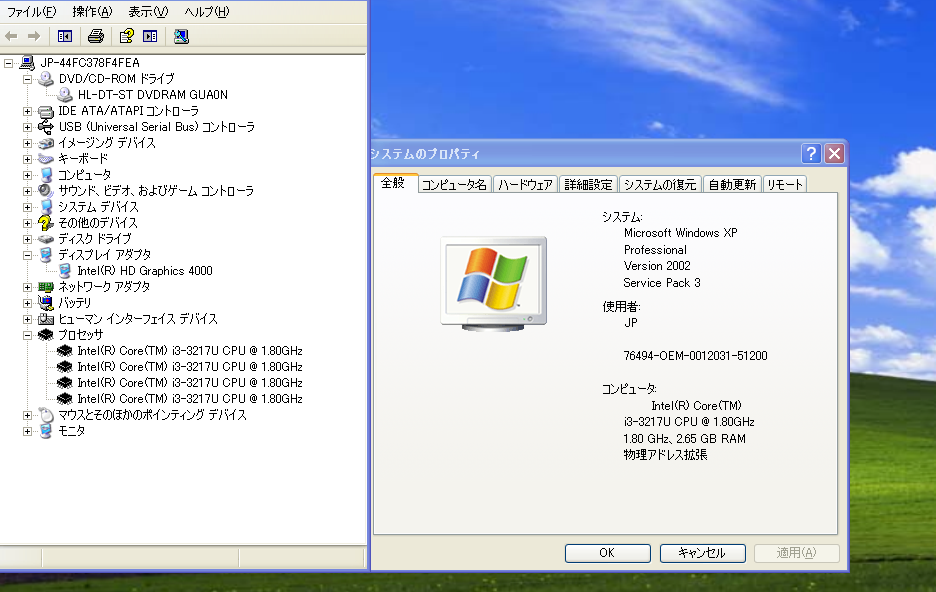
Task: Click the product ID 76494-OEM-0012031-51200
Action: click(x=695, y=356)
